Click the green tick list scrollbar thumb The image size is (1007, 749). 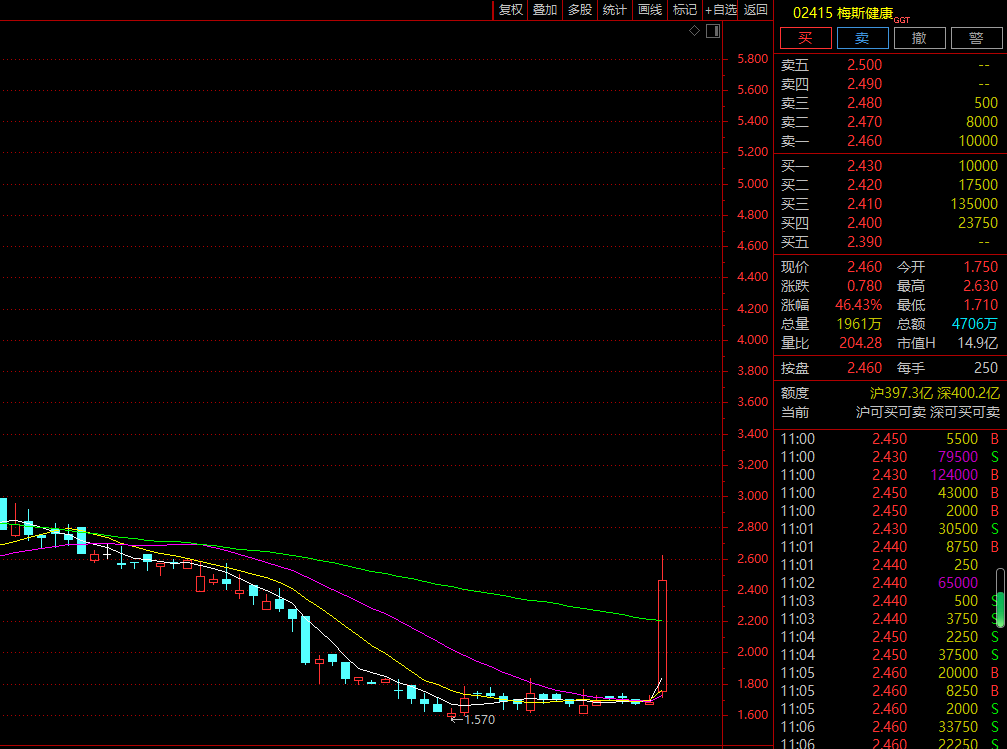click(1000, 609)
